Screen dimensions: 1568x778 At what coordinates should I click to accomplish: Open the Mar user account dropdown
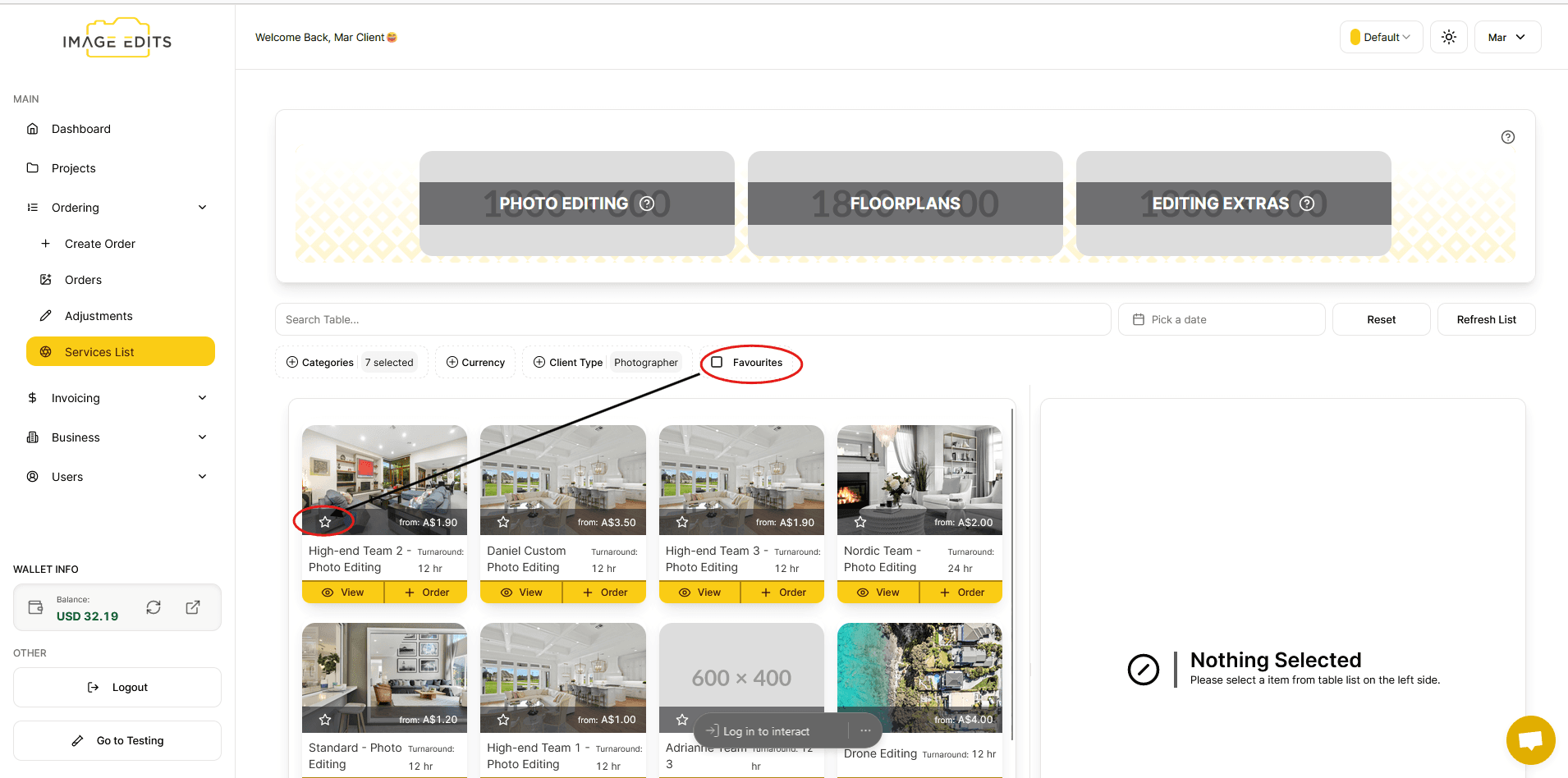click(1507, 37)
